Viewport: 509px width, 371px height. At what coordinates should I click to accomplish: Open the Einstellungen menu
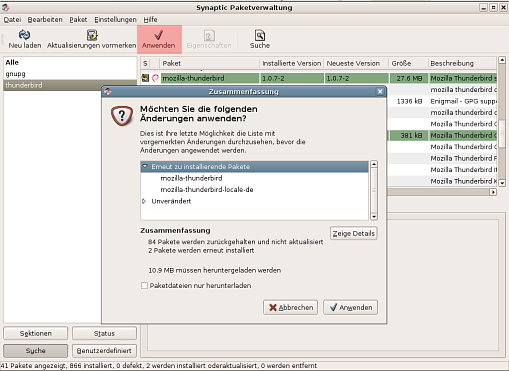[x=115, y=20]
